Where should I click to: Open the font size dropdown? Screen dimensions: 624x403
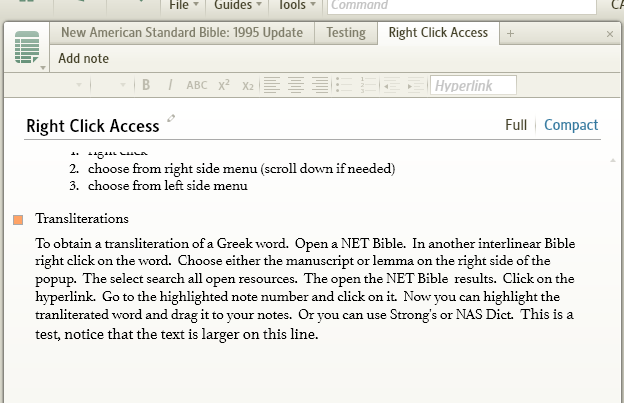click(123, 85)
